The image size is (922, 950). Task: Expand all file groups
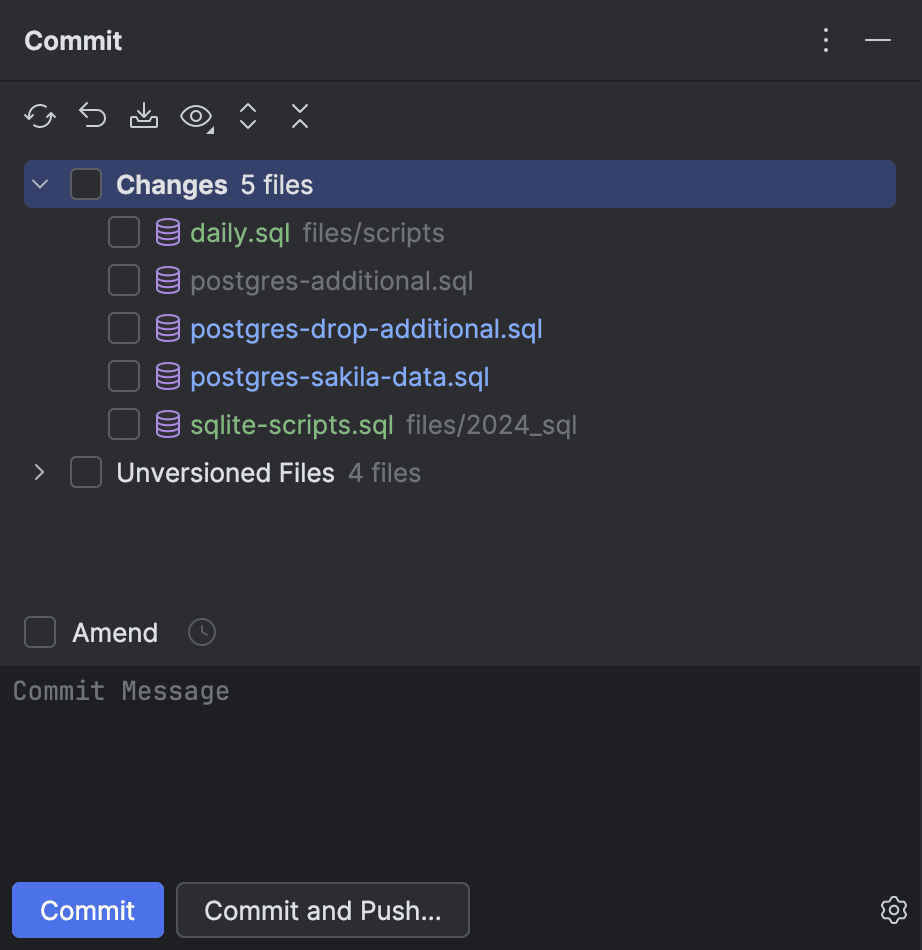(x=248, y=116)
